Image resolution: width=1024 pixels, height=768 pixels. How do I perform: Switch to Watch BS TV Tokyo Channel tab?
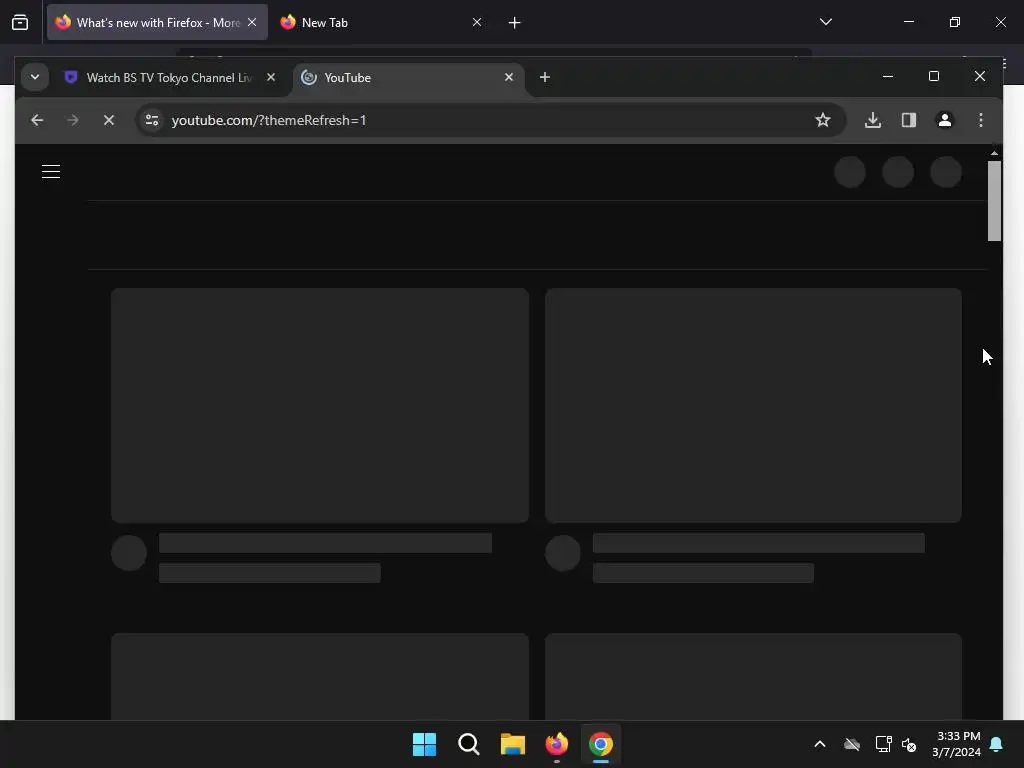(170, 78)
